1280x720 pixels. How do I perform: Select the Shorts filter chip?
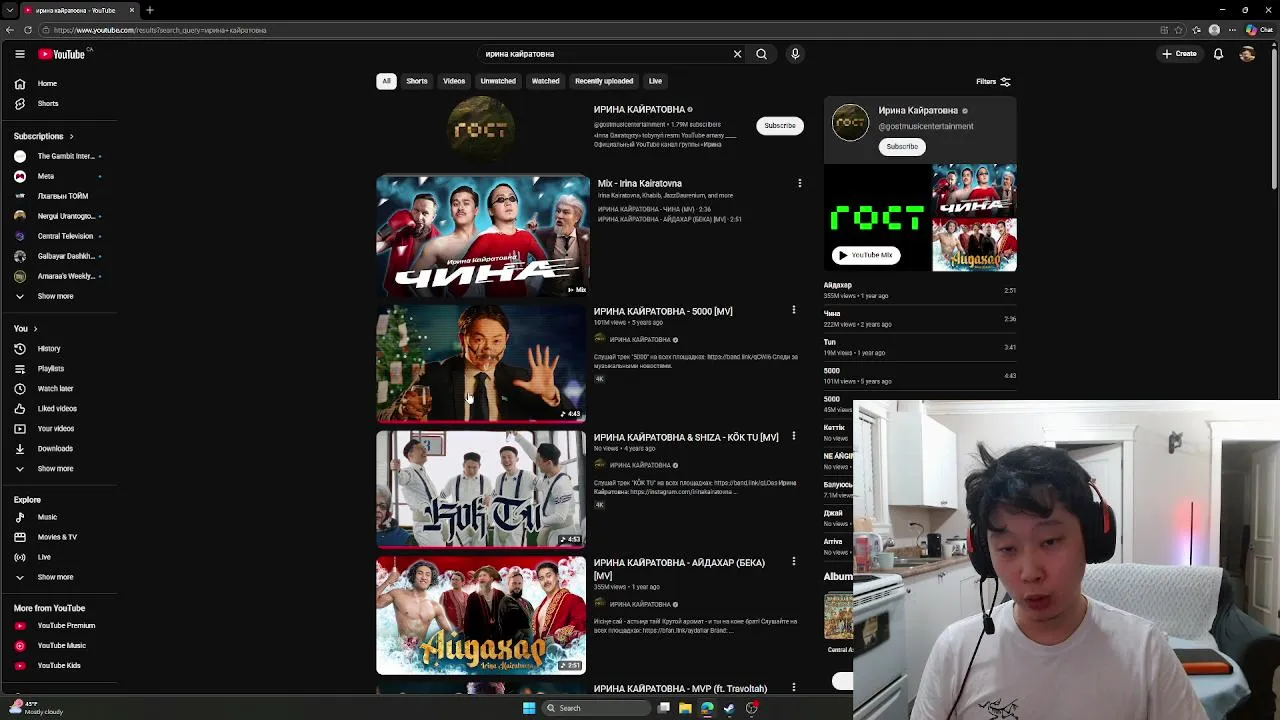417,81
